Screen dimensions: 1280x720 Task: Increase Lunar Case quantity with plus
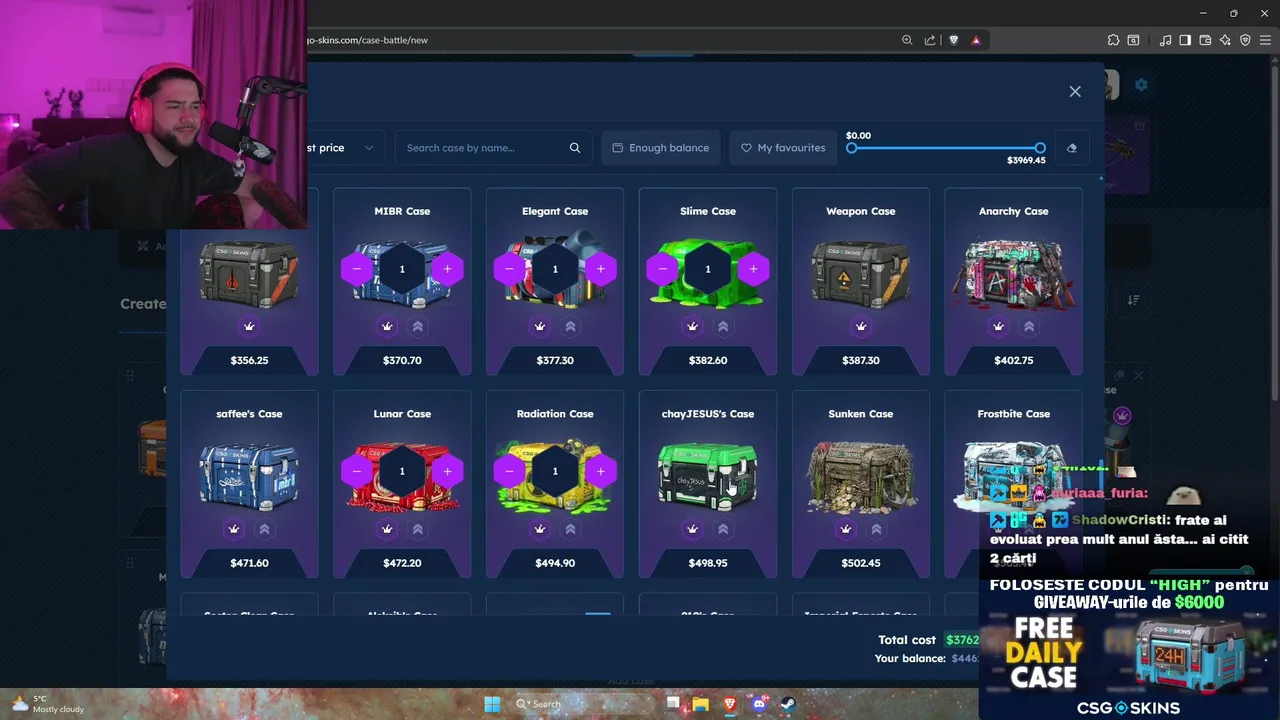(x=447, y=471)
